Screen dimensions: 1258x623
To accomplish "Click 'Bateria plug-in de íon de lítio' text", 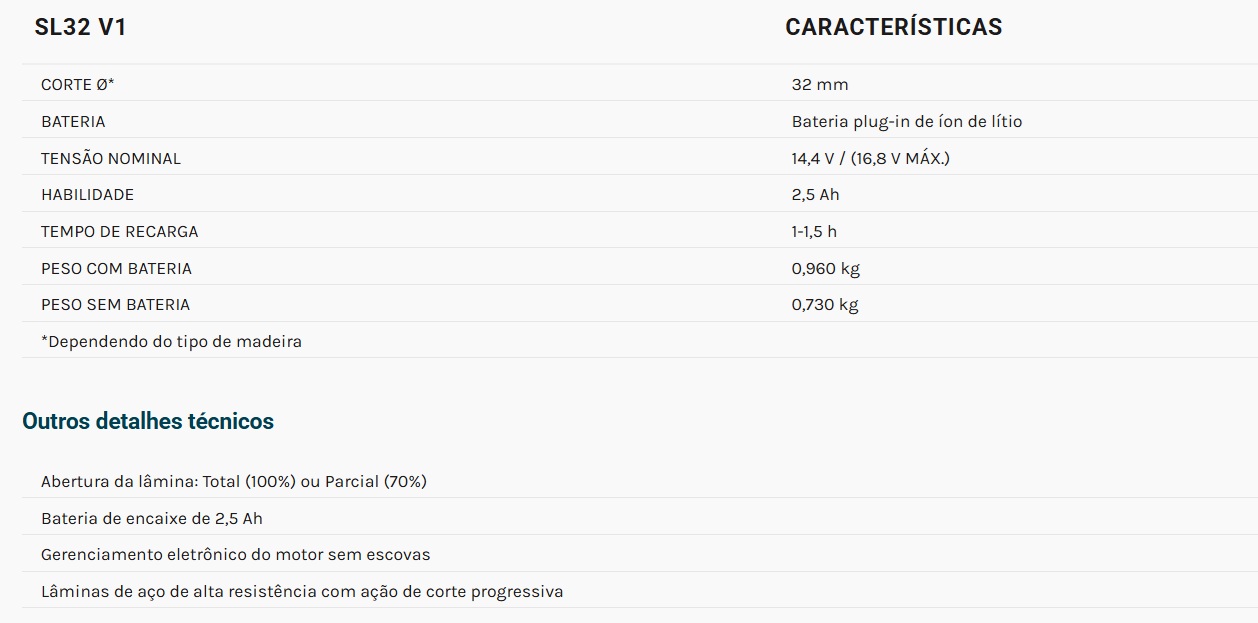I will [x=906, y=122].
